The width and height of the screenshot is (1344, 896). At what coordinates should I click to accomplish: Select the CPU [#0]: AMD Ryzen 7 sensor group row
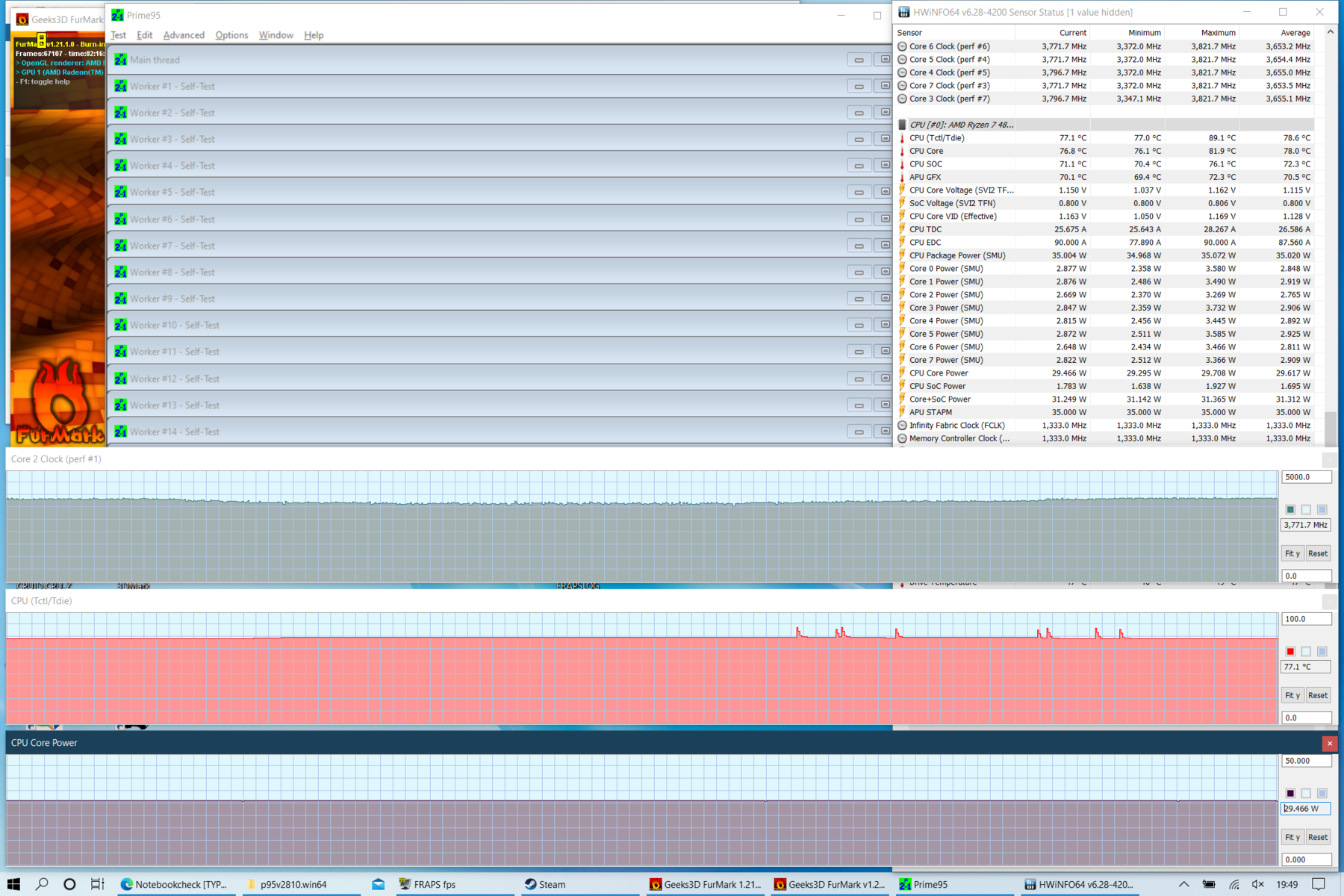tap(1105, 125)
